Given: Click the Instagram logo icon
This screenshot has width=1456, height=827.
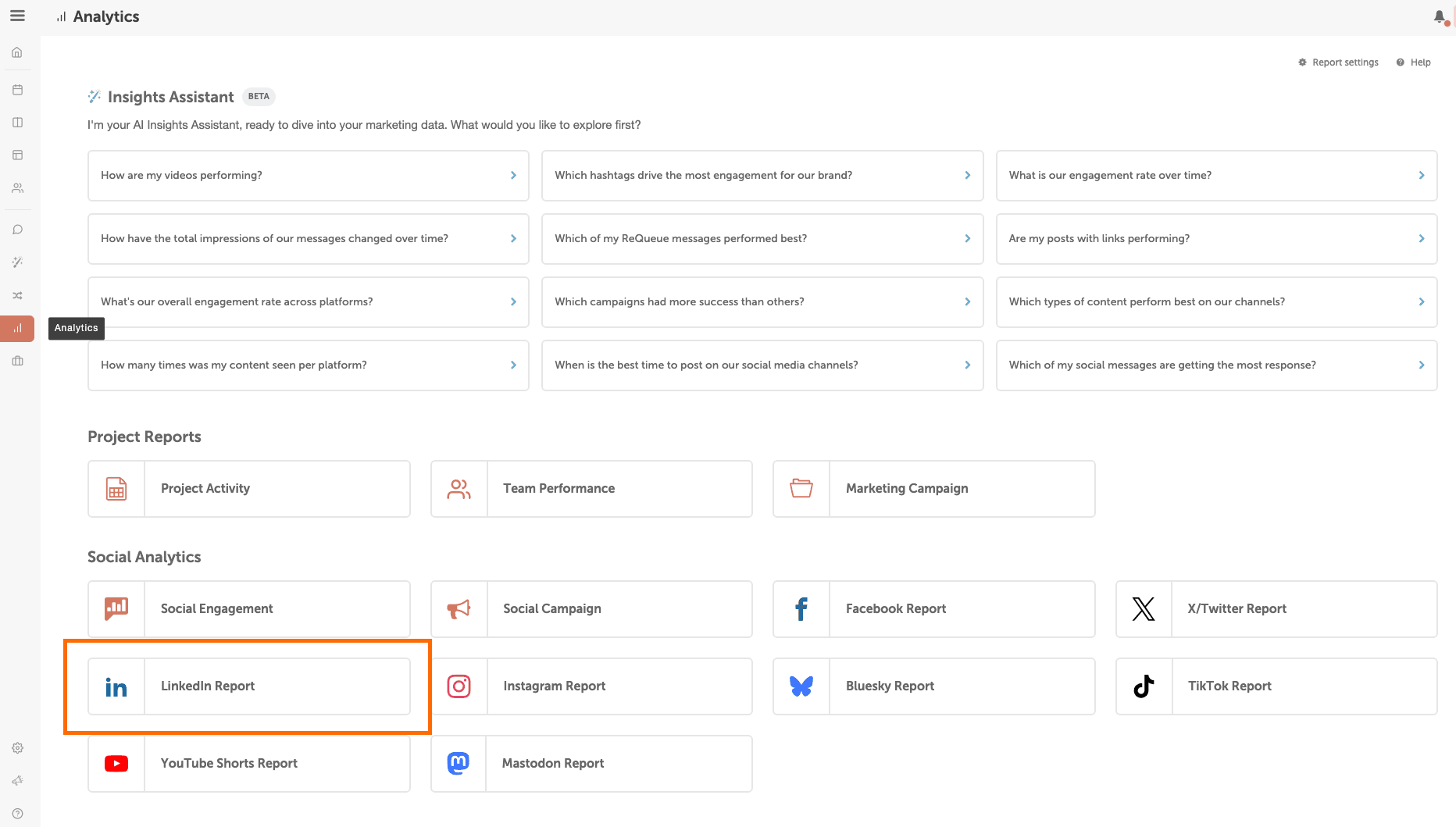Looking at the screenshot, I should point(459,686).
